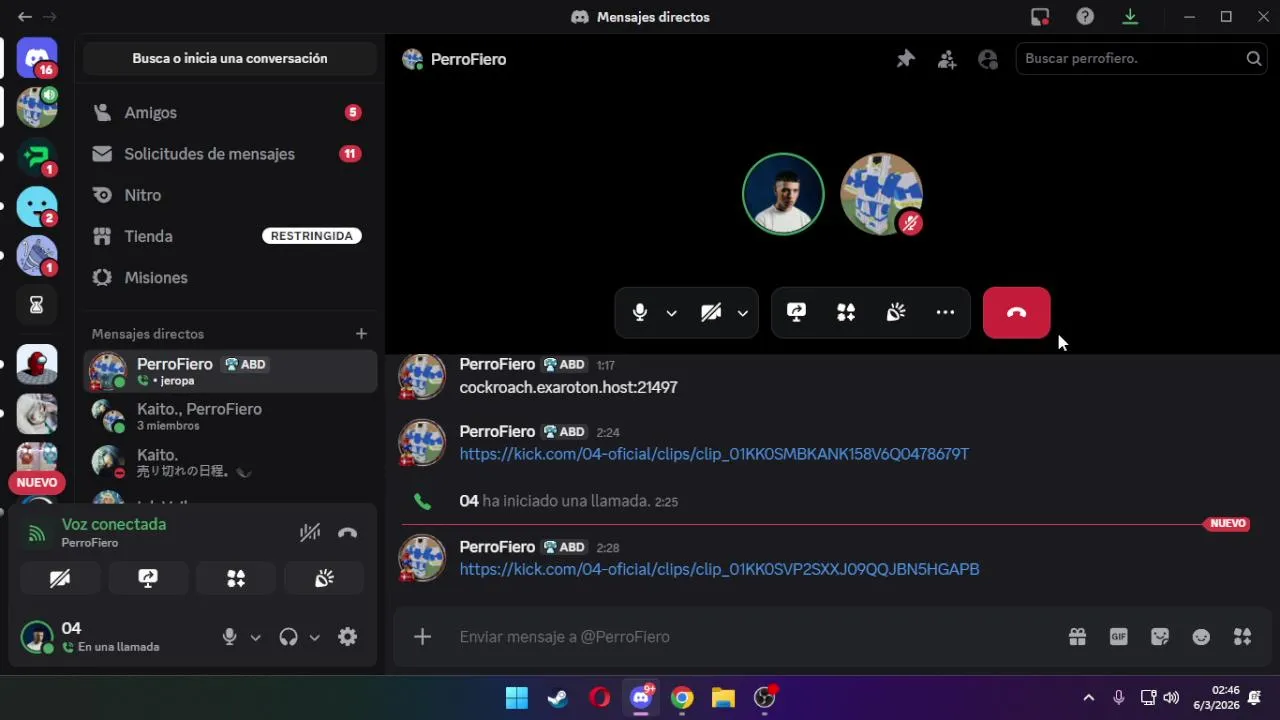Open soundboard from the voice panel

click(x=324, y=578)
